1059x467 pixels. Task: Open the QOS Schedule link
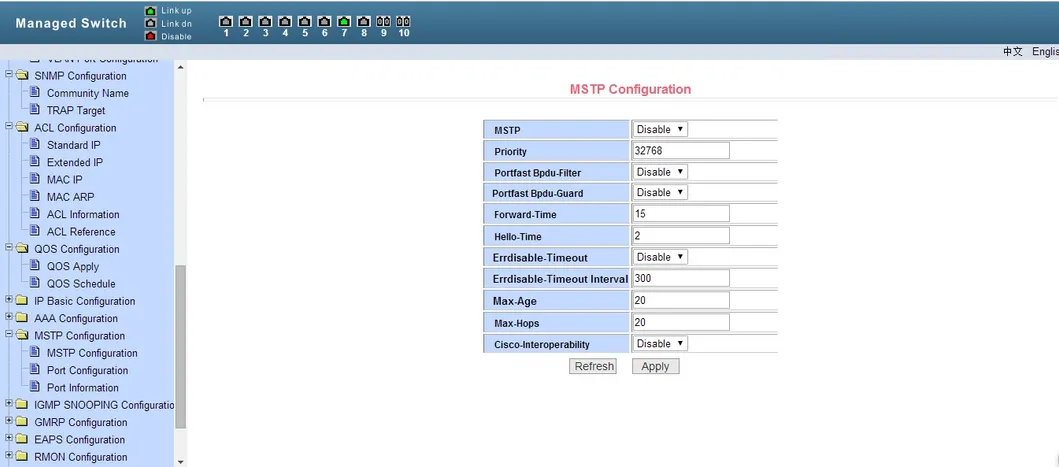(x=81, y=284)
